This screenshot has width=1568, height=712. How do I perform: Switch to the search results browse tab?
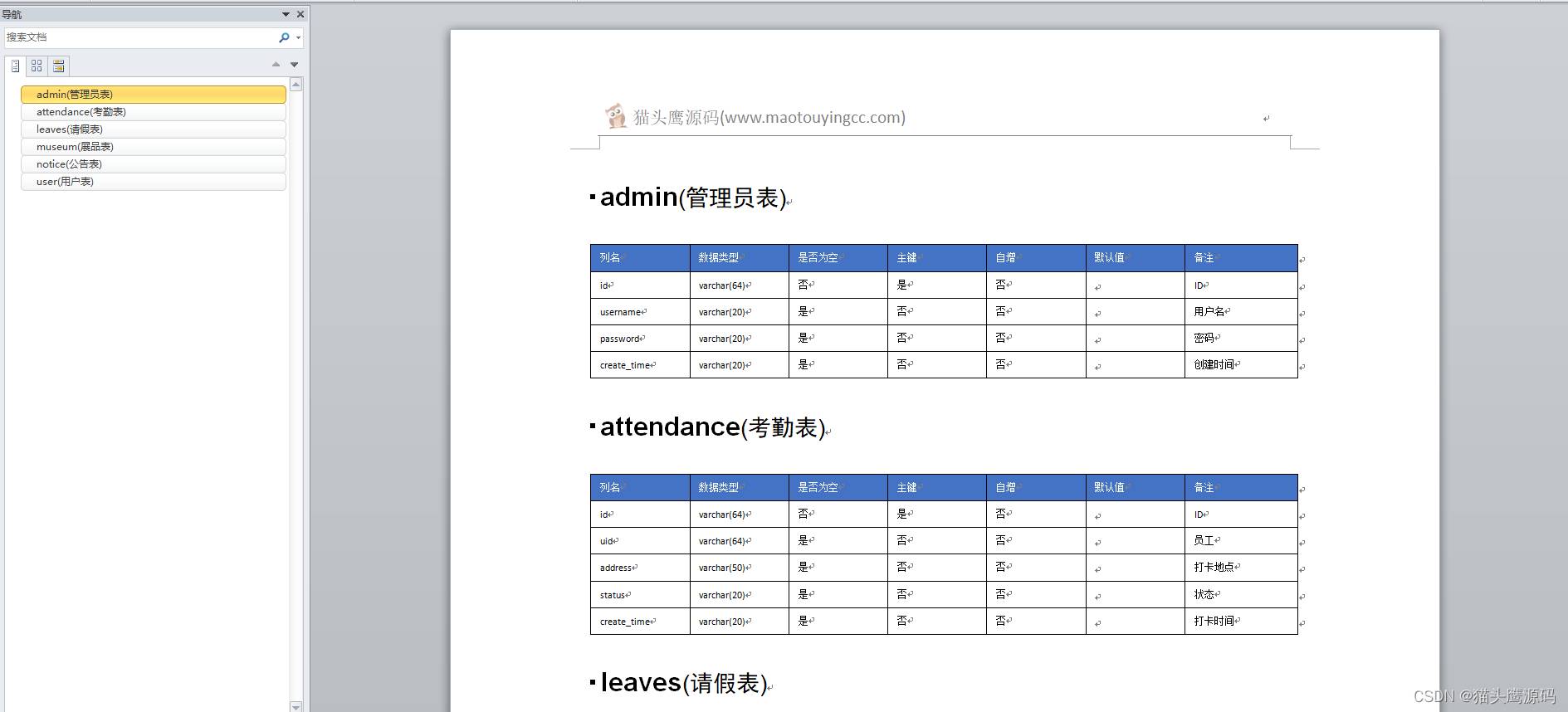point(58,66)
